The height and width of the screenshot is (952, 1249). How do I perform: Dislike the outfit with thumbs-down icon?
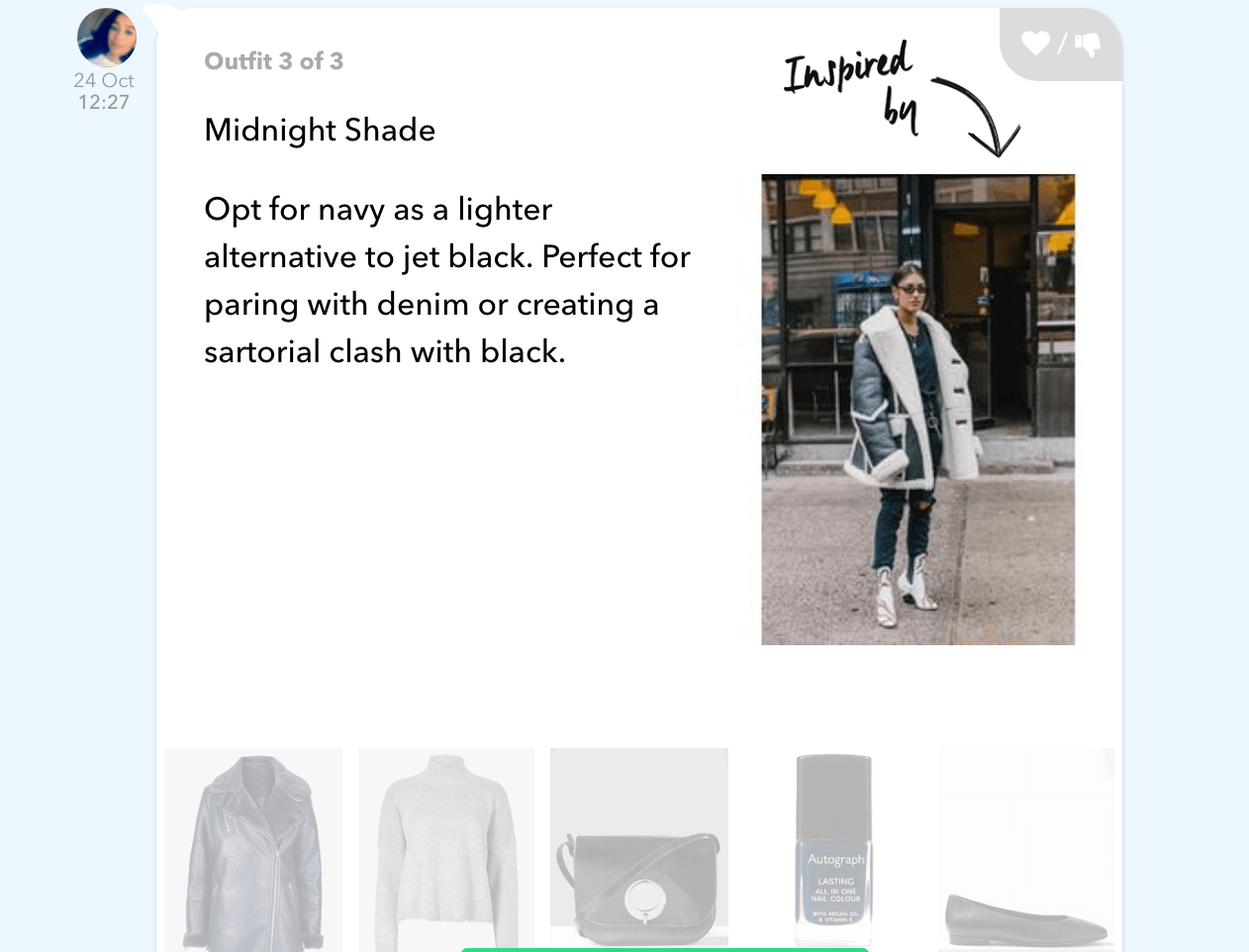pos(1088,44)
